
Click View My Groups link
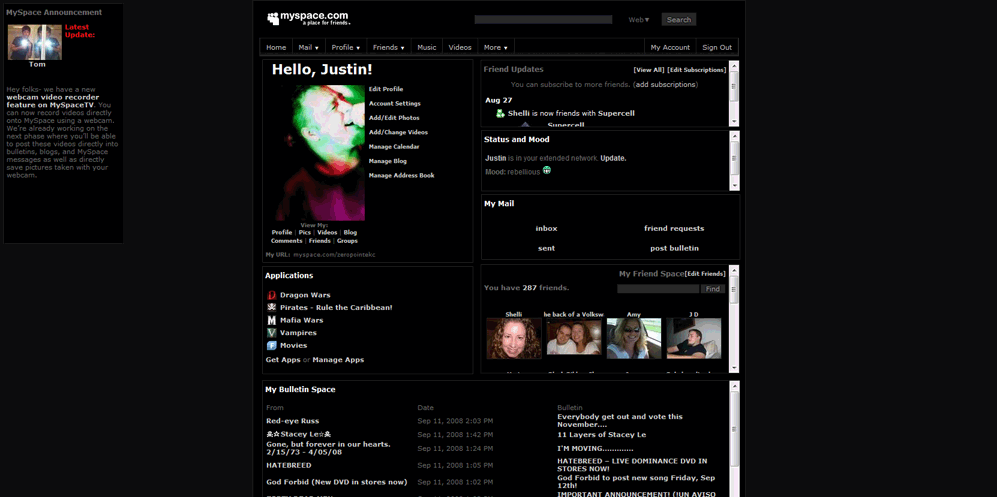tap(347, 241)
